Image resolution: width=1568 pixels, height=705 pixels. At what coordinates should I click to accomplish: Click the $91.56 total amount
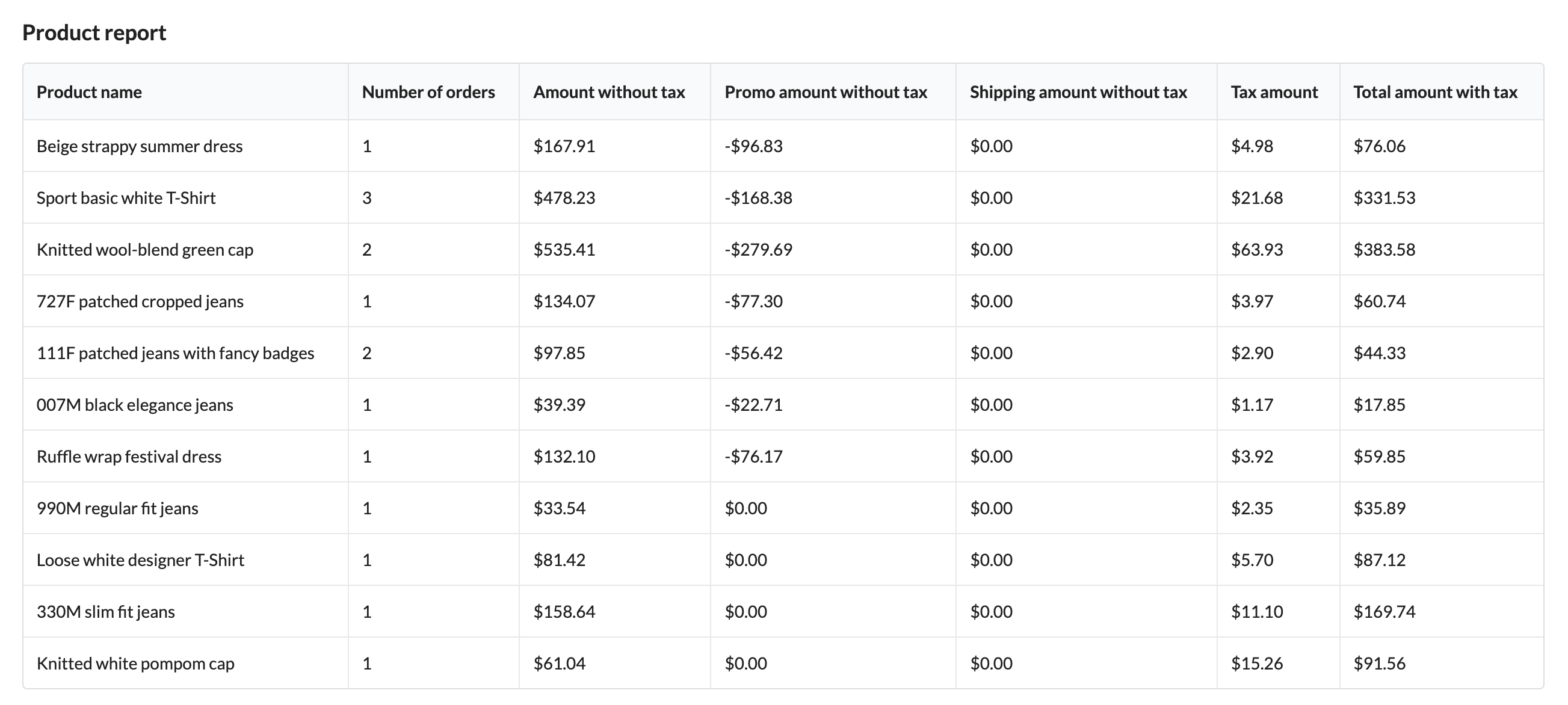(1379, 663)
